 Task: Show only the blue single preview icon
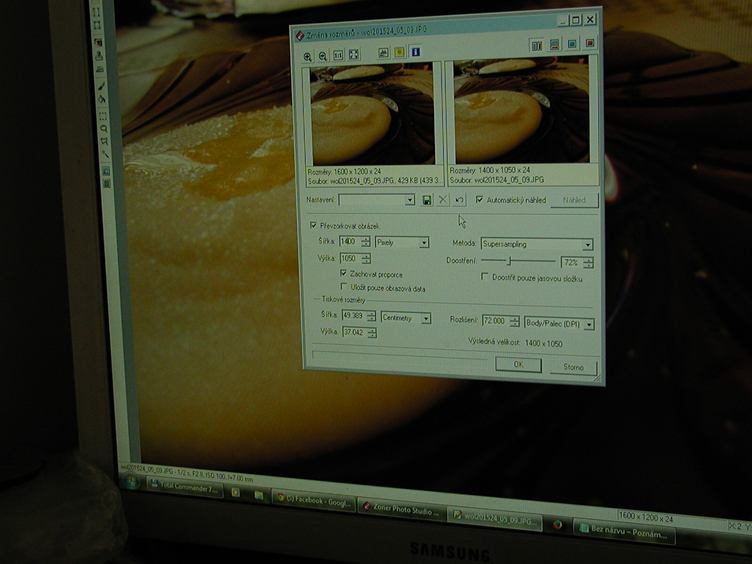(x=572, y=44)
